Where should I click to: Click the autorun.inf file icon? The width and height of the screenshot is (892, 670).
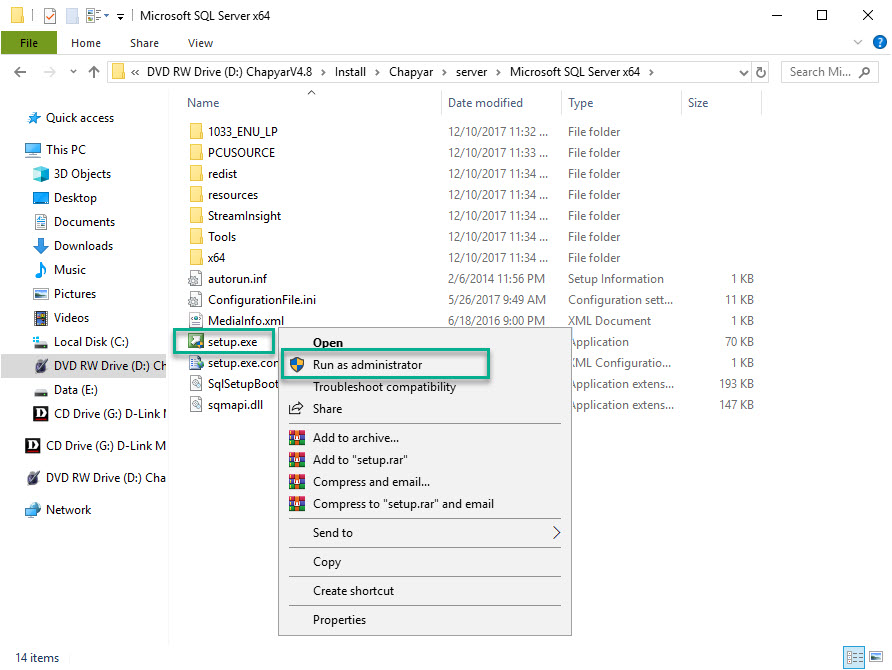[196, 279]
